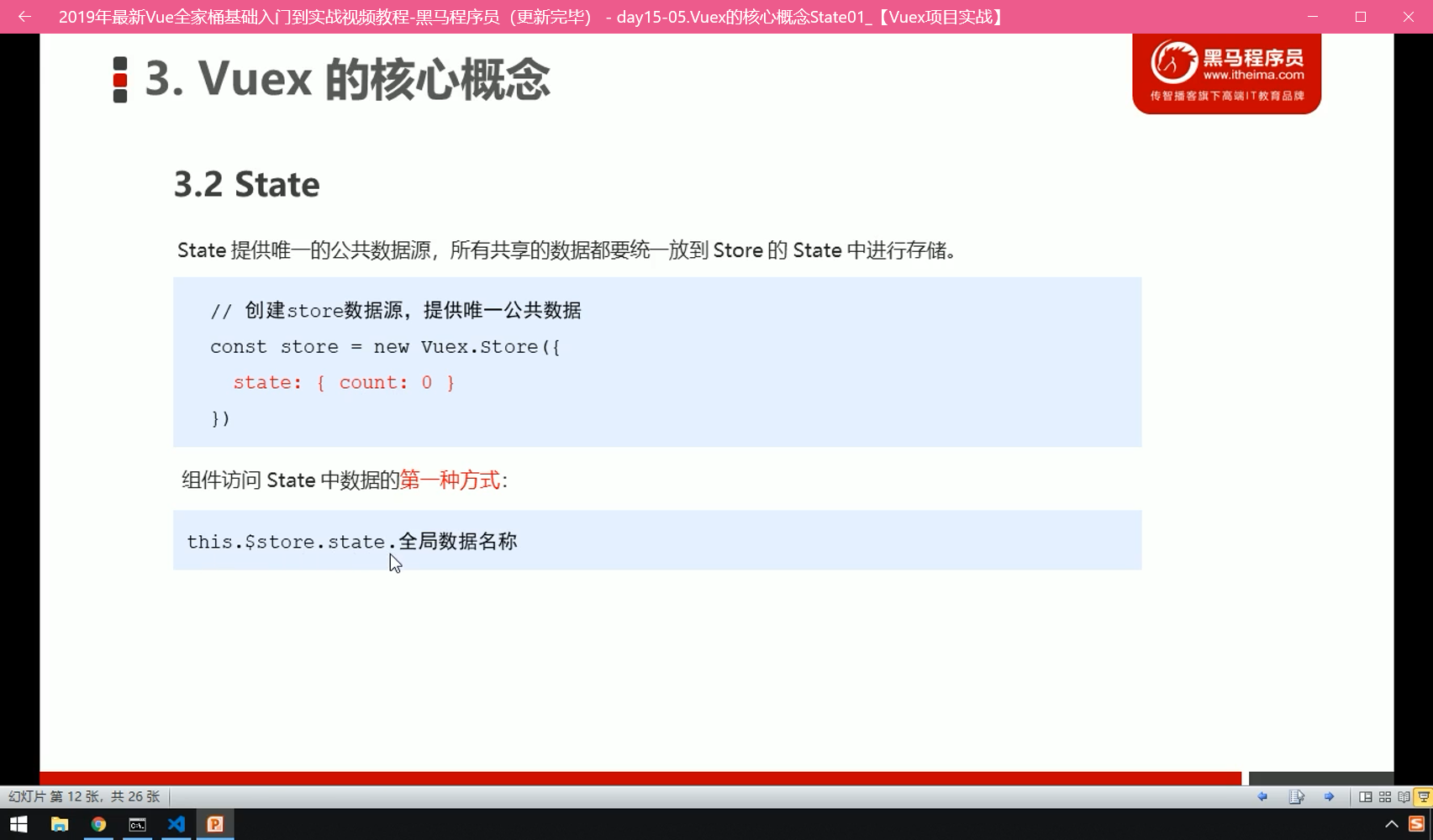Image resolution: width=1433 pixels, height=840 pixels.
Task: Open the command prompt taskbar icon
Action: pyautogui.click(x=137, y=824)
